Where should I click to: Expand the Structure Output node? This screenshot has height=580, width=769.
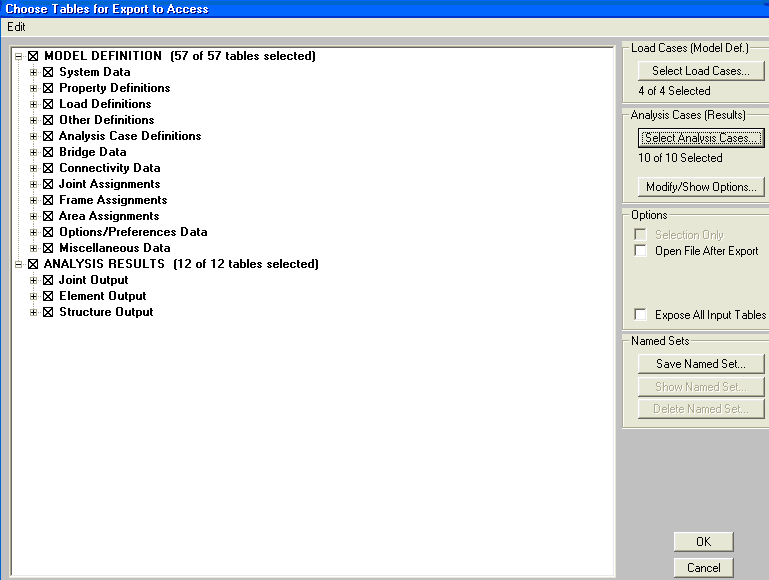tap(33, 312)
